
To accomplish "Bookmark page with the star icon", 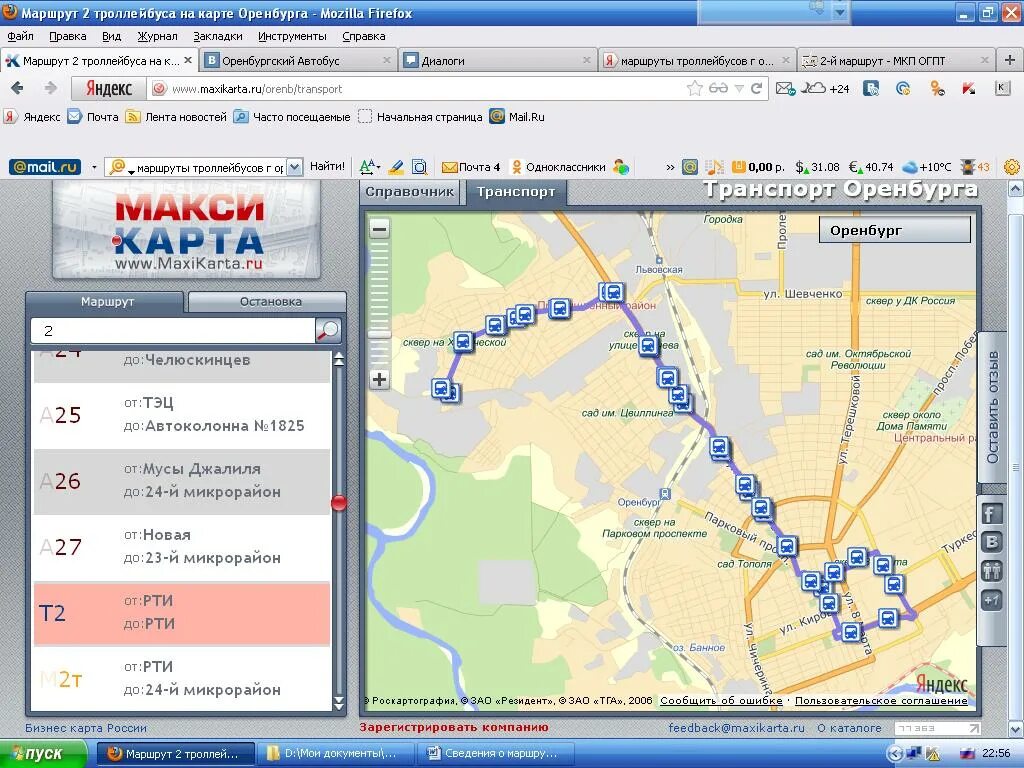I will coord(694,88).
